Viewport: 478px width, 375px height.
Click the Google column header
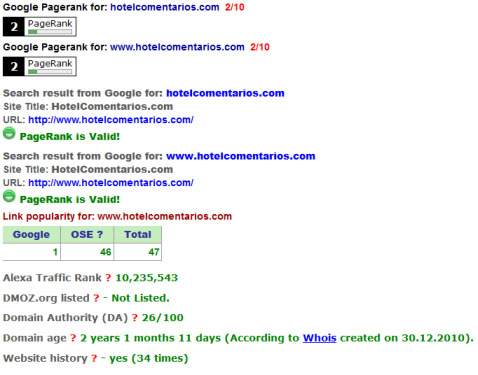[x=31, y=234]
